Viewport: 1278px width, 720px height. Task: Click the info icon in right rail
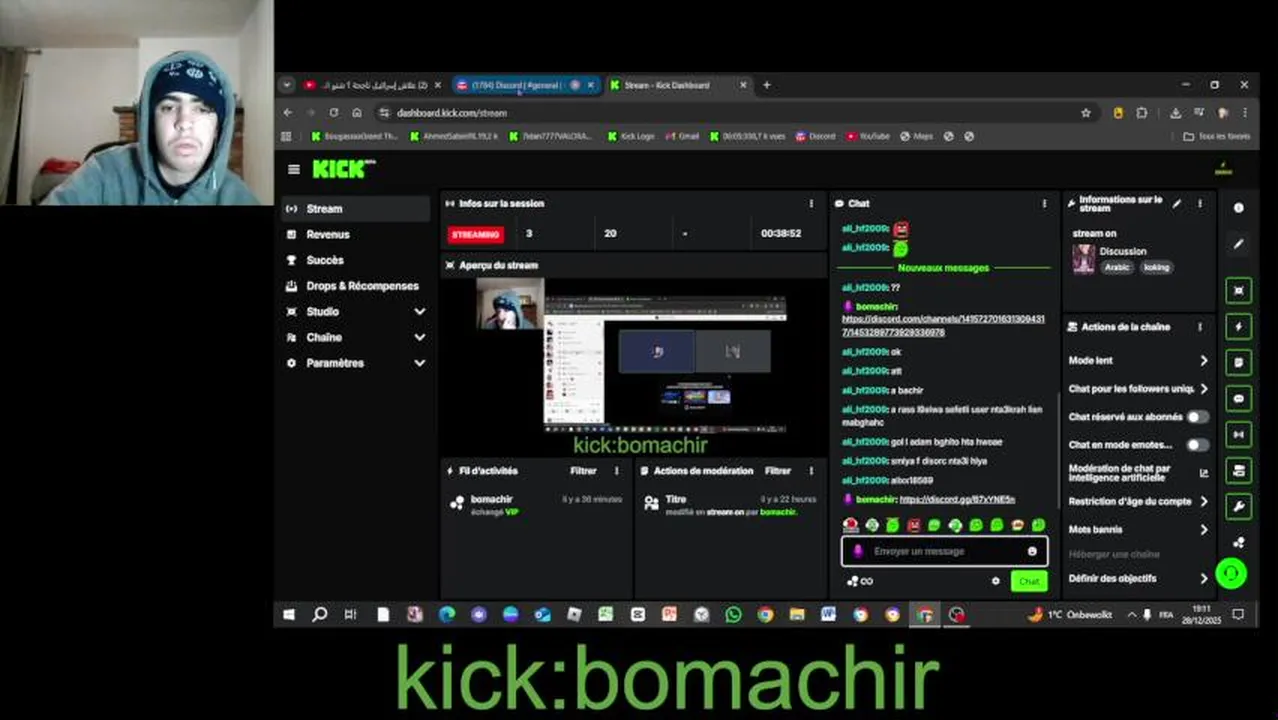pyautogui.click(x=1239, y=208)
